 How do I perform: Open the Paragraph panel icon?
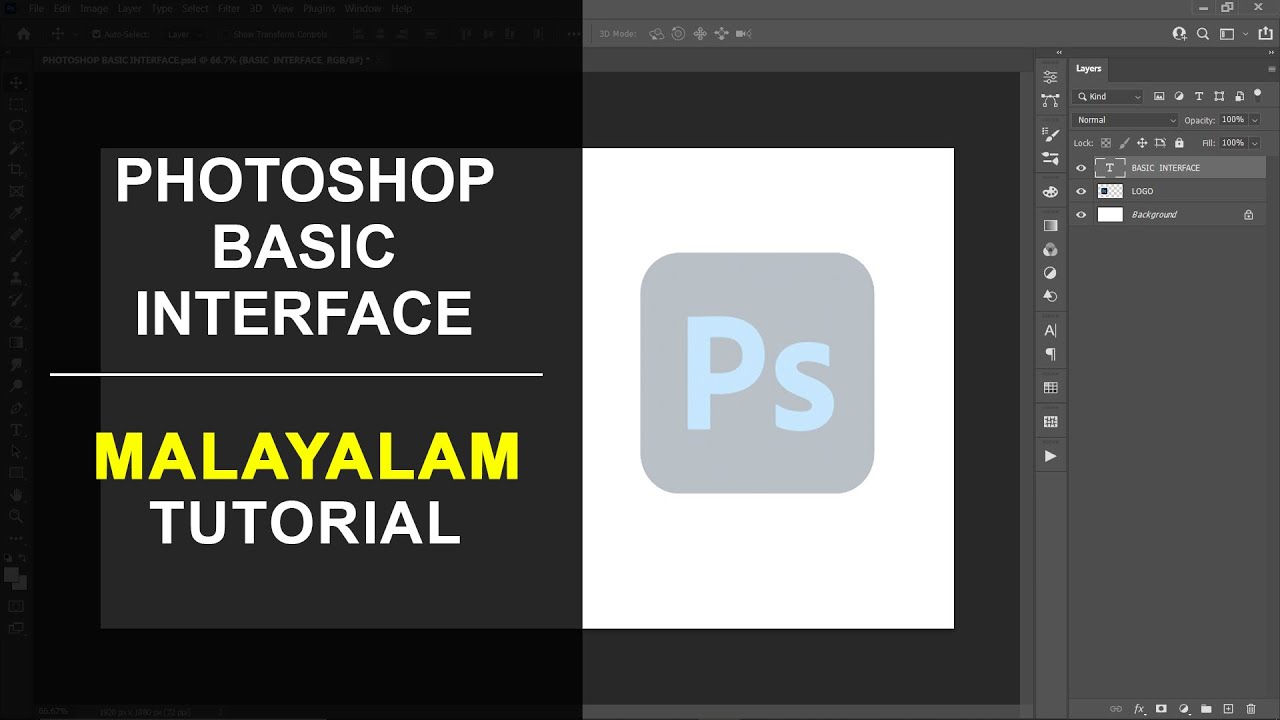[x=1050, y=354]
